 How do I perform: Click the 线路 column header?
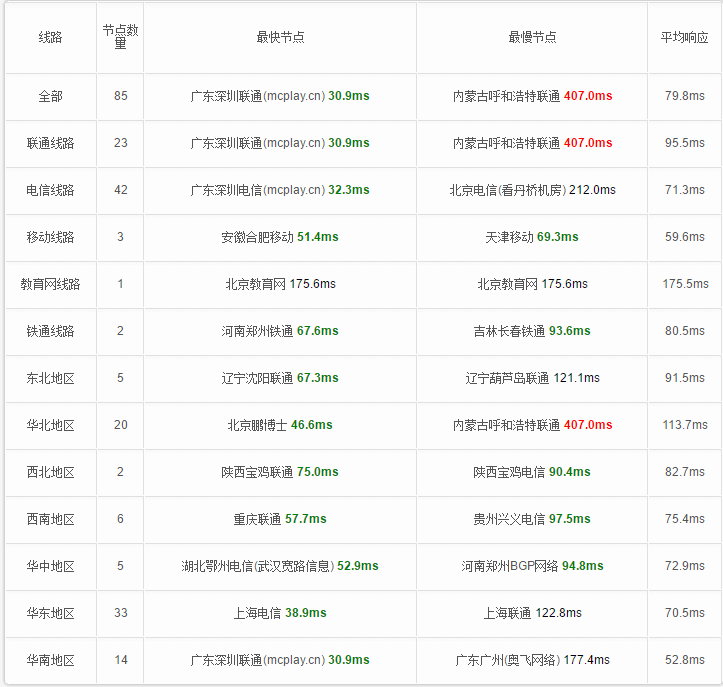click(x=50, y=37)
